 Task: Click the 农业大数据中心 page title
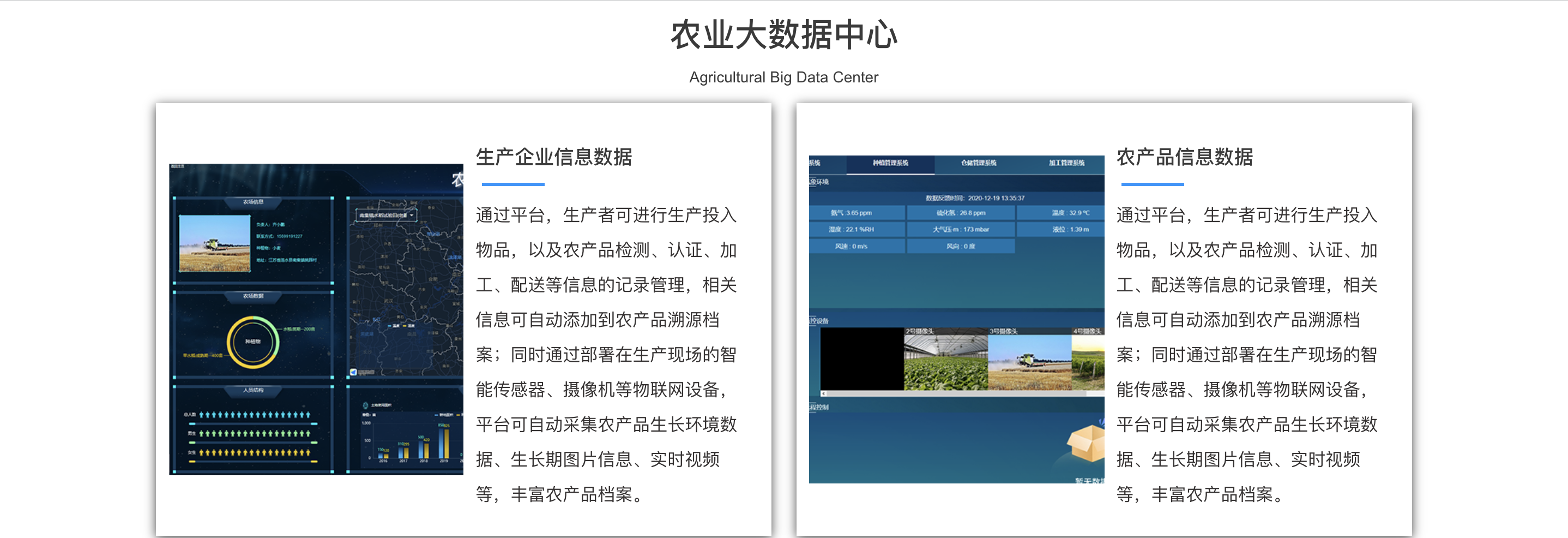[783, 35]
